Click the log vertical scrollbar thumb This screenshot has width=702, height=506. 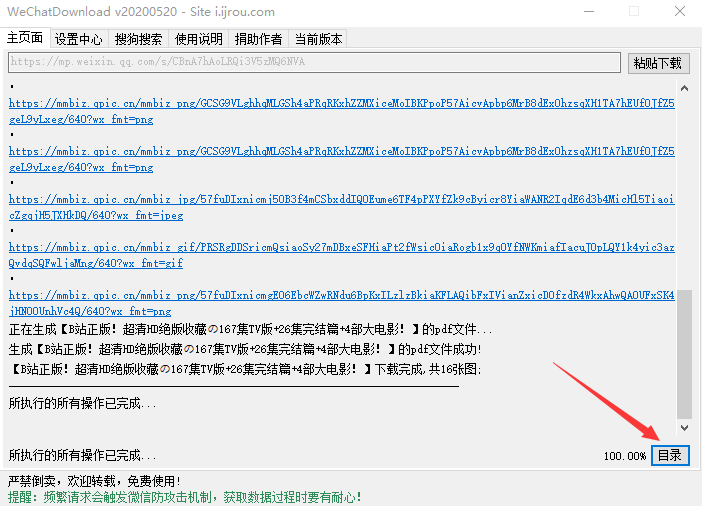click(x=684, y=354)
